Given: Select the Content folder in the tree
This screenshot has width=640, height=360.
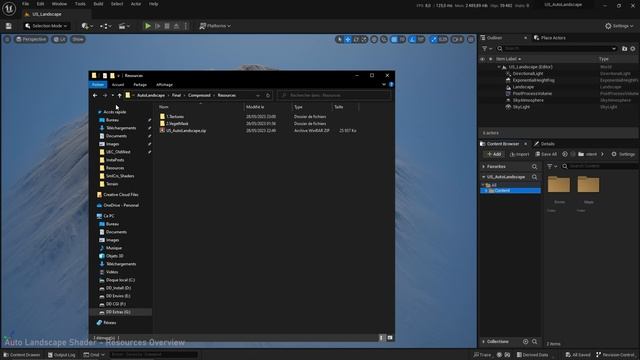Looking at the screenshot, I should pos(510,191).
